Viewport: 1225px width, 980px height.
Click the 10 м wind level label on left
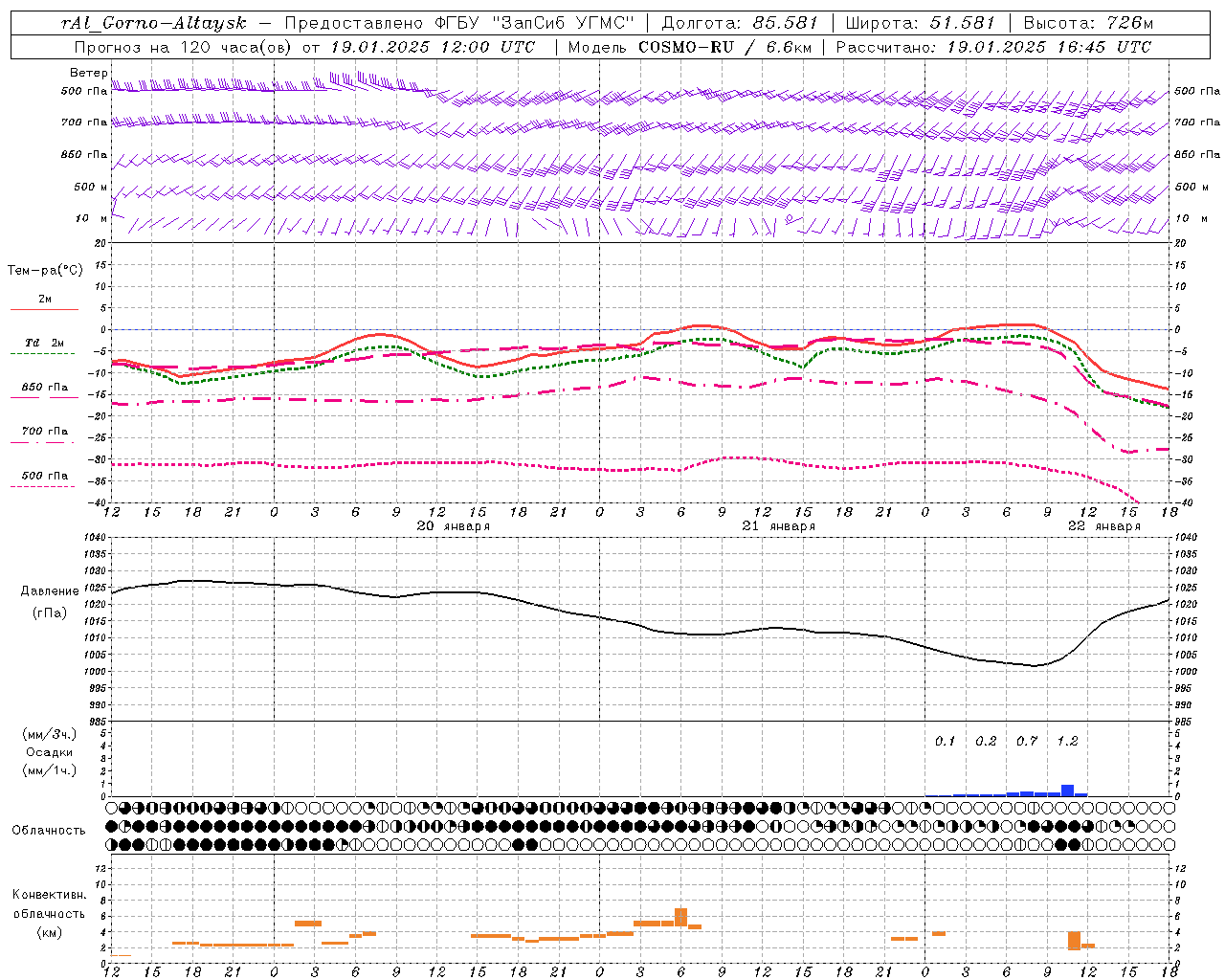[x=91, y=218]
